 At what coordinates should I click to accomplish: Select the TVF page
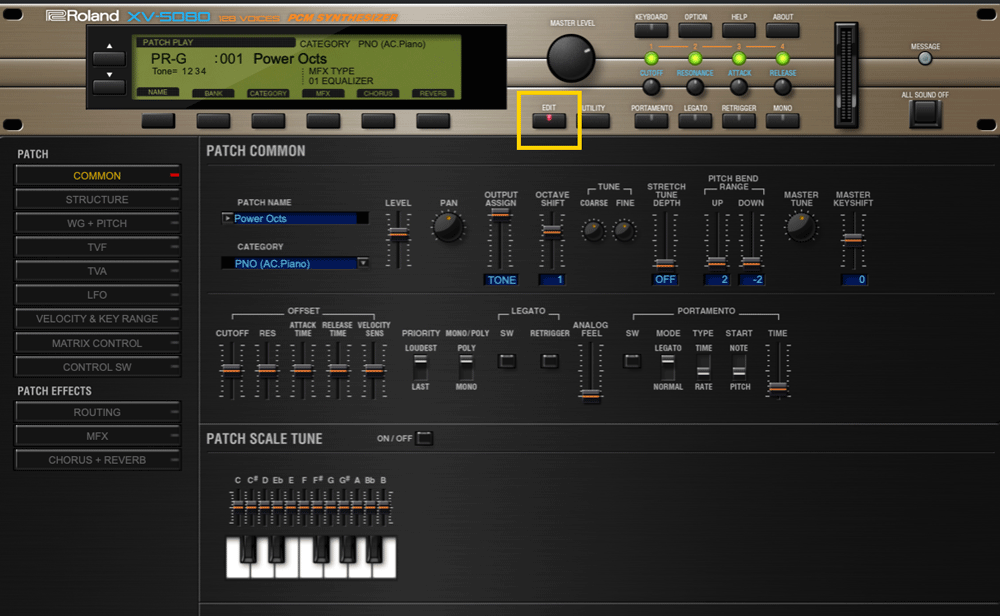click(98, 247)
